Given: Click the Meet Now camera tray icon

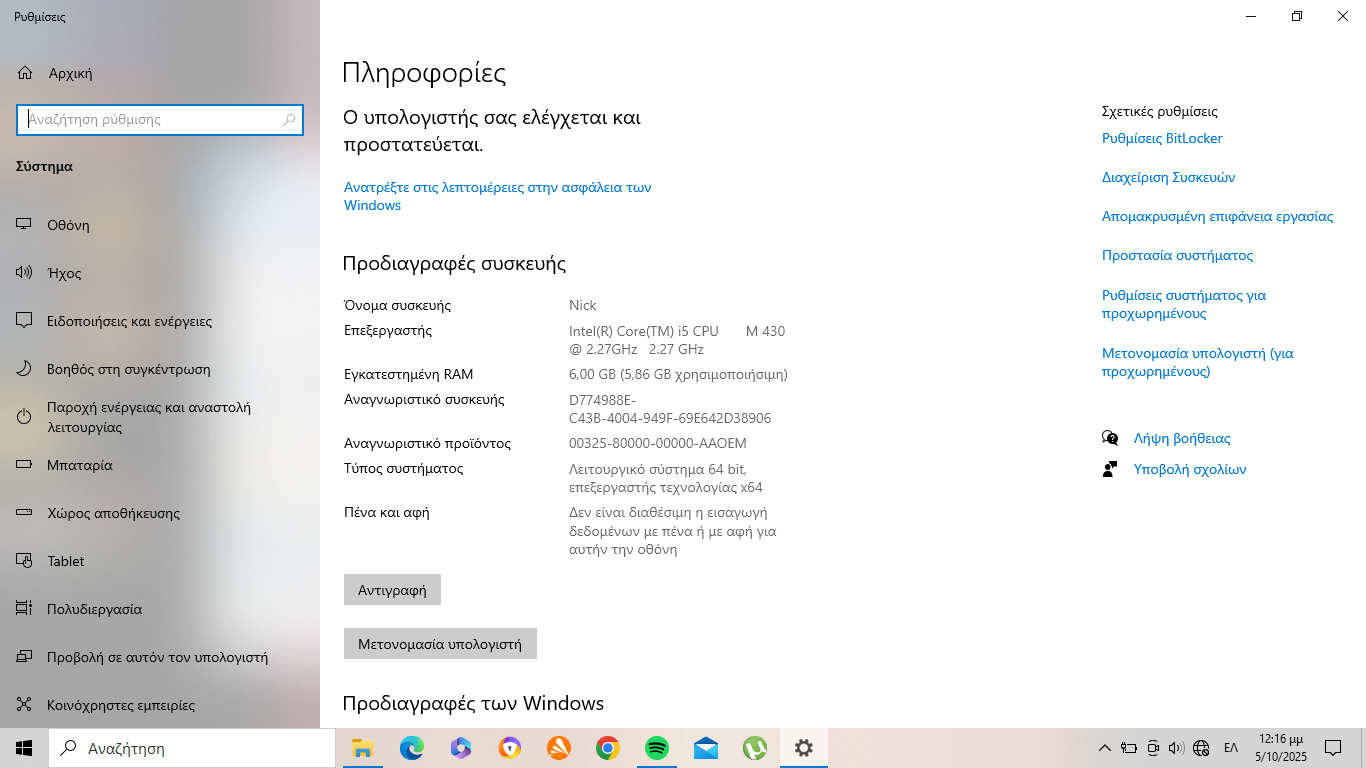Looking at the screenshot, I should click(1153, 748).
